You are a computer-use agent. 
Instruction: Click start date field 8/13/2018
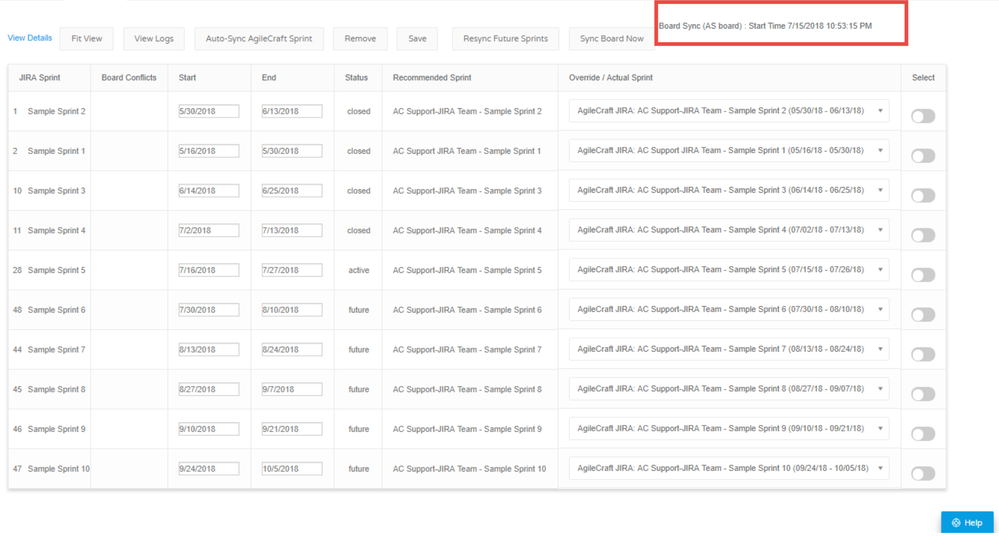coord(209,349)
